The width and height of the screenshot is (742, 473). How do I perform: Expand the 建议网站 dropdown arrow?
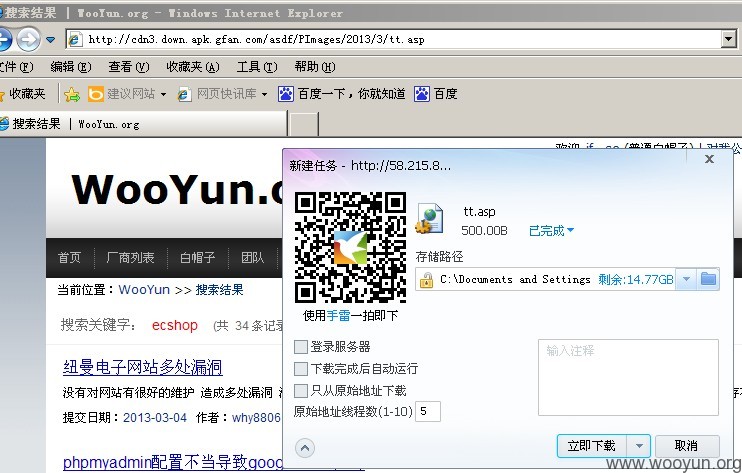(x=163, y=95)
